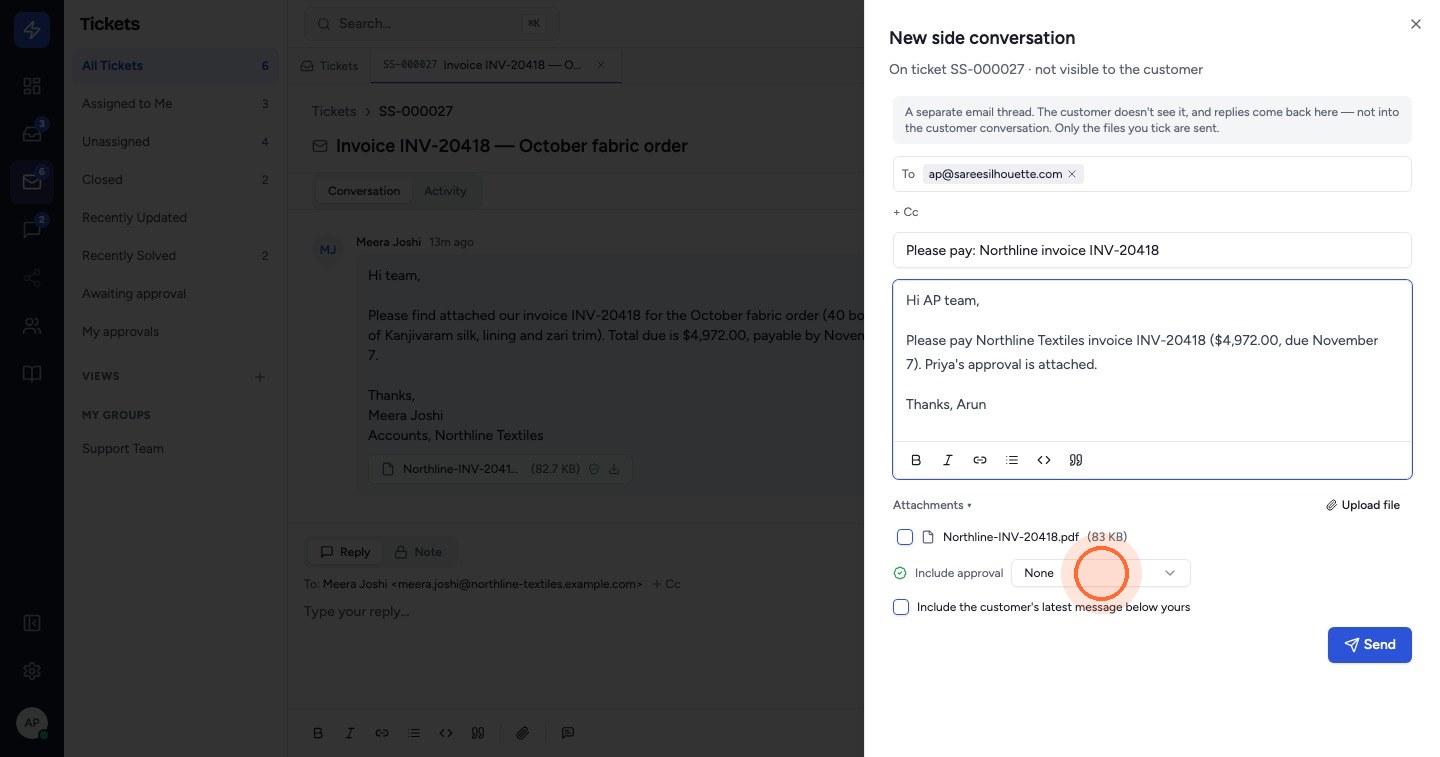Open the dashboard from the left rail
Image resolution: width=1440 pixels, height=757 pixels.
(32, 86)
